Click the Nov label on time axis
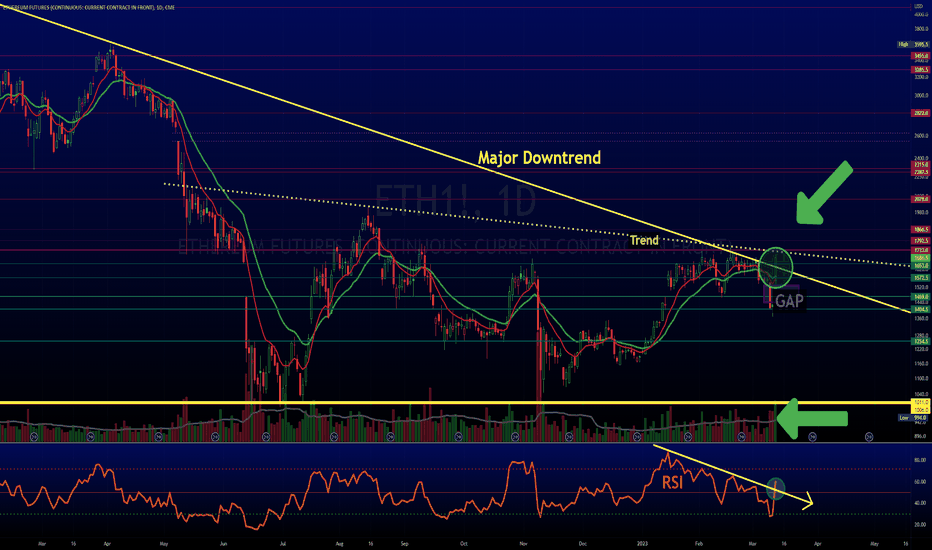This screenshot has width=932, height=550. tap(524, 543)
